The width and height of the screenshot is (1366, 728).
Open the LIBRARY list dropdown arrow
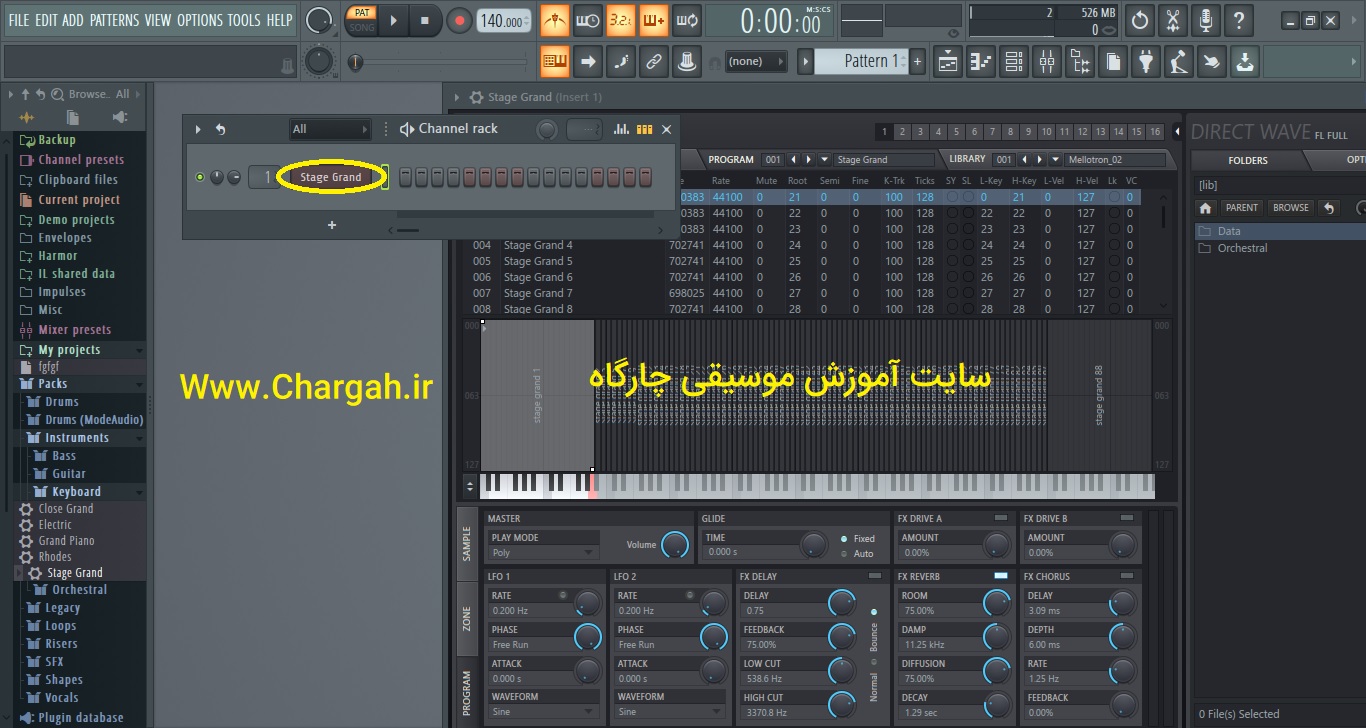[x=1055, y=159]
